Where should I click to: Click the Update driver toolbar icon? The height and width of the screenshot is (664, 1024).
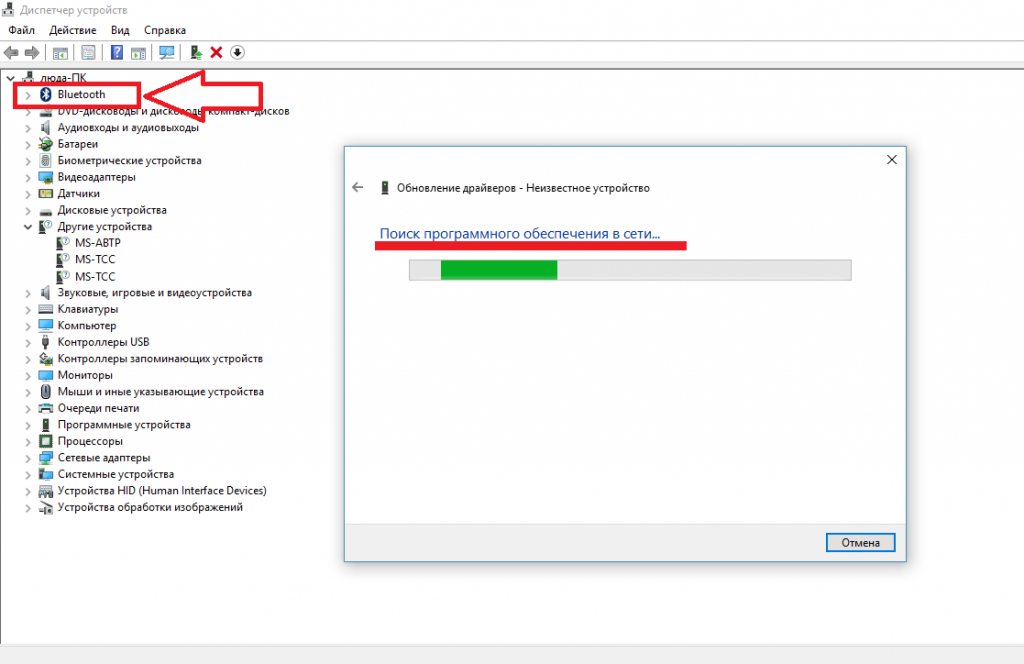[196, 52]
